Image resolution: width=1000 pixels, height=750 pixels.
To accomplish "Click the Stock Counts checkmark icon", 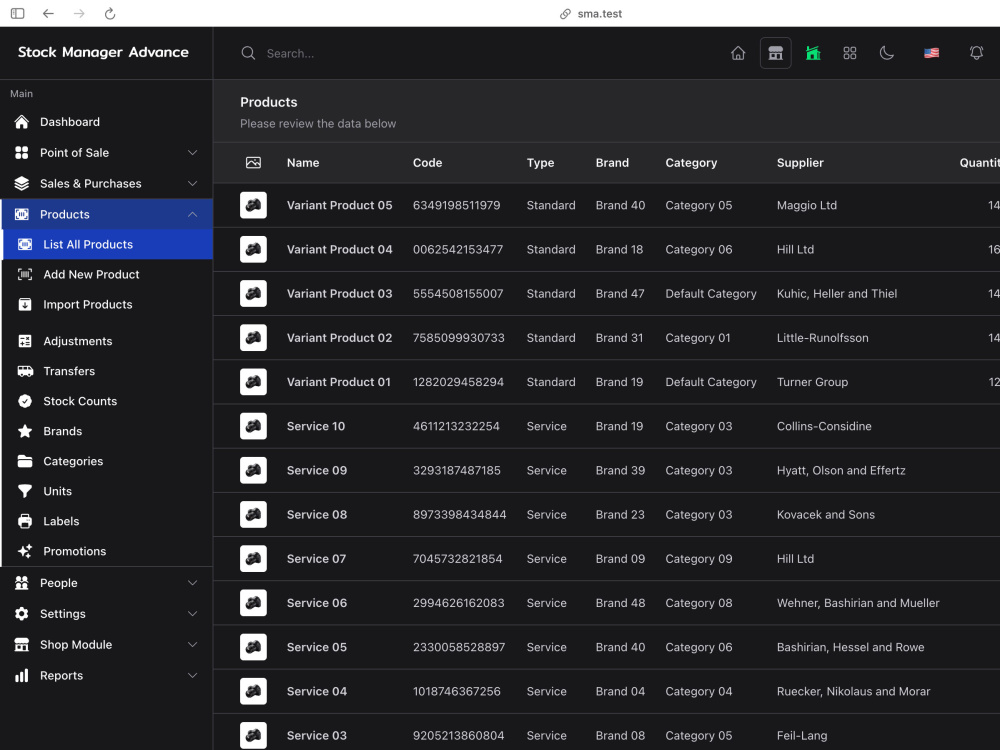I will tap(25, 401).
